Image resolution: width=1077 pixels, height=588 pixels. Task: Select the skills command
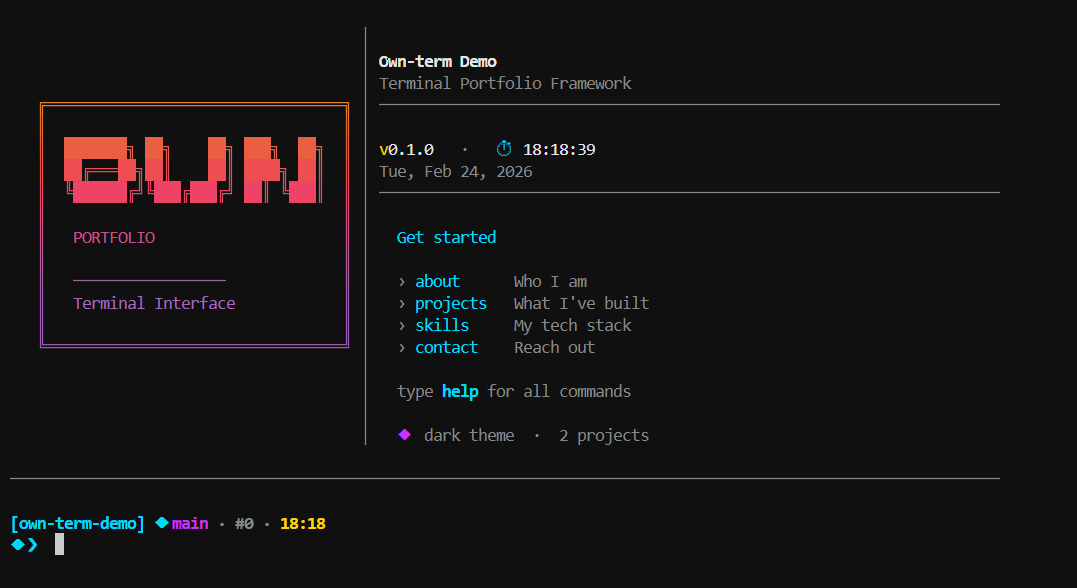pos(442,325)
